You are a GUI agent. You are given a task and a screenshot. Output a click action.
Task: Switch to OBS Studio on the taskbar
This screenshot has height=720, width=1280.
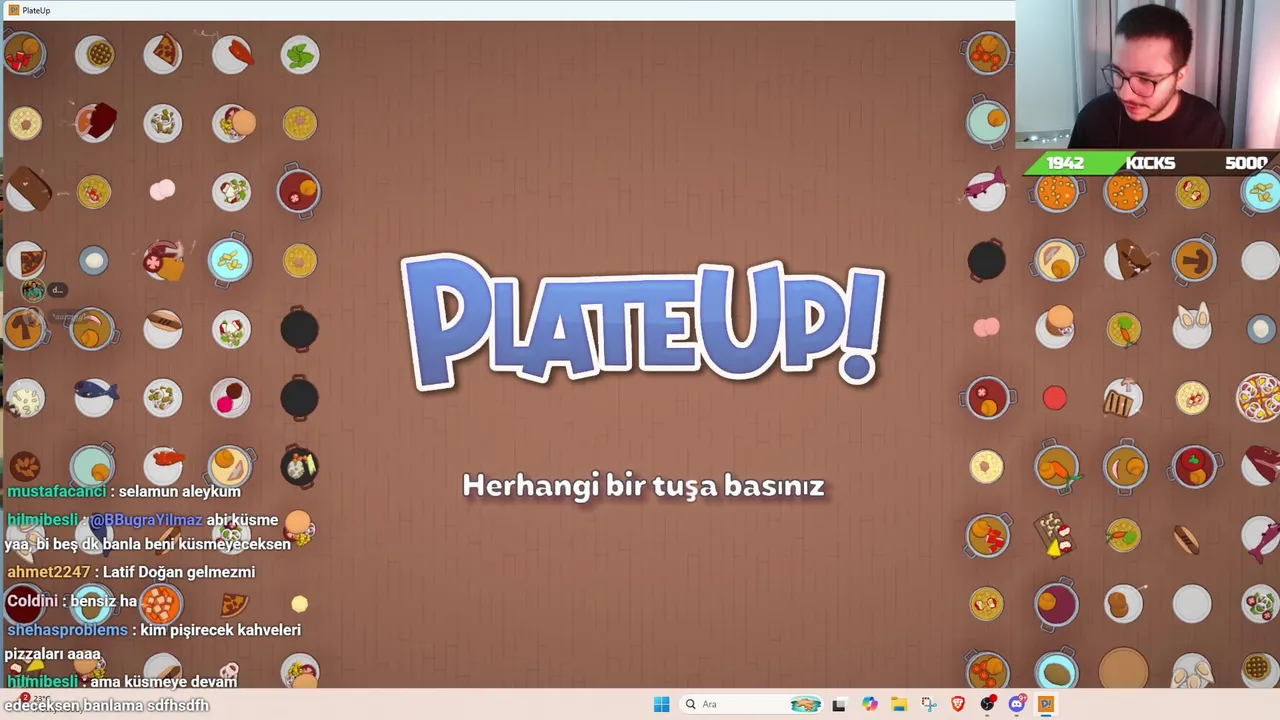[x=988, y=704]
